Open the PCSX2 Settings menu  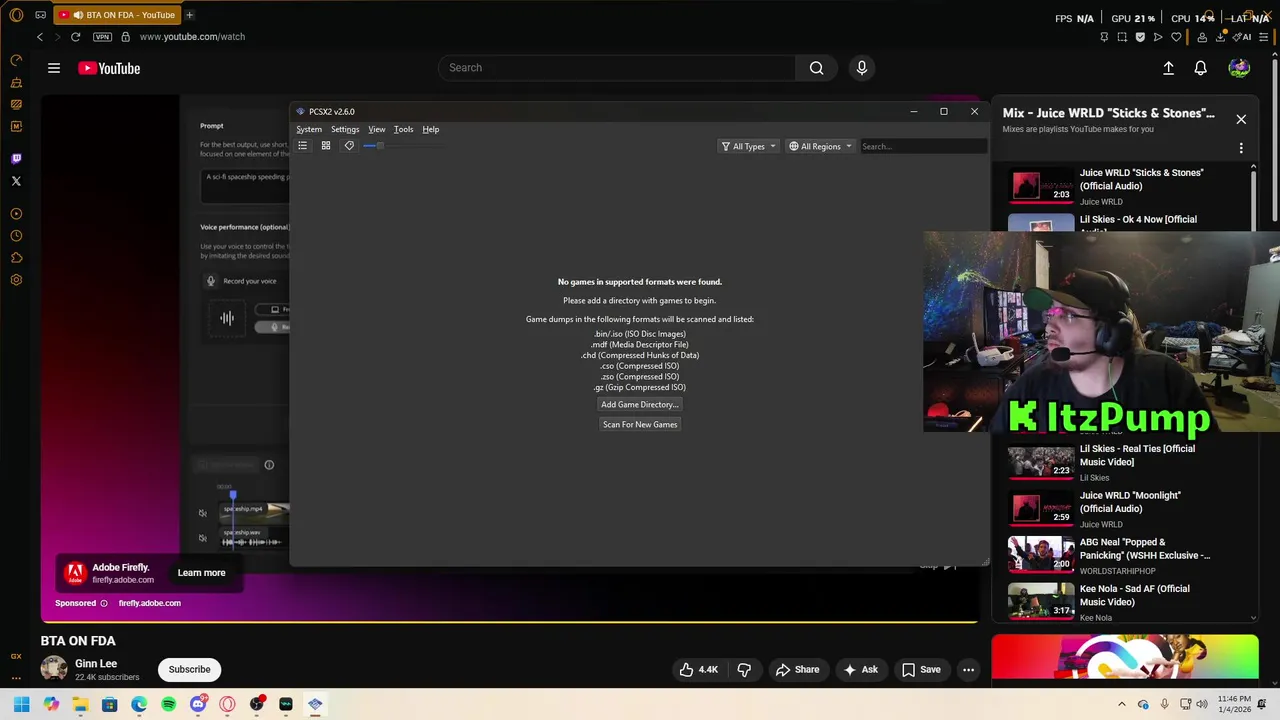coord(345,129)
